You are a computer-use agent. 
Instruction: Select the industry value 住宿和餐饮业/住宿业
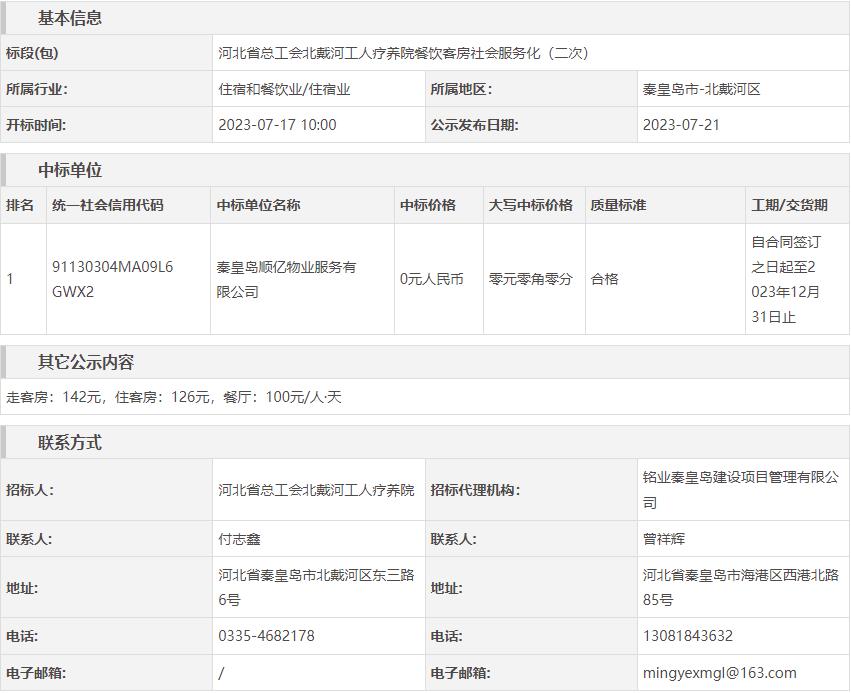[x=284, y=89]
